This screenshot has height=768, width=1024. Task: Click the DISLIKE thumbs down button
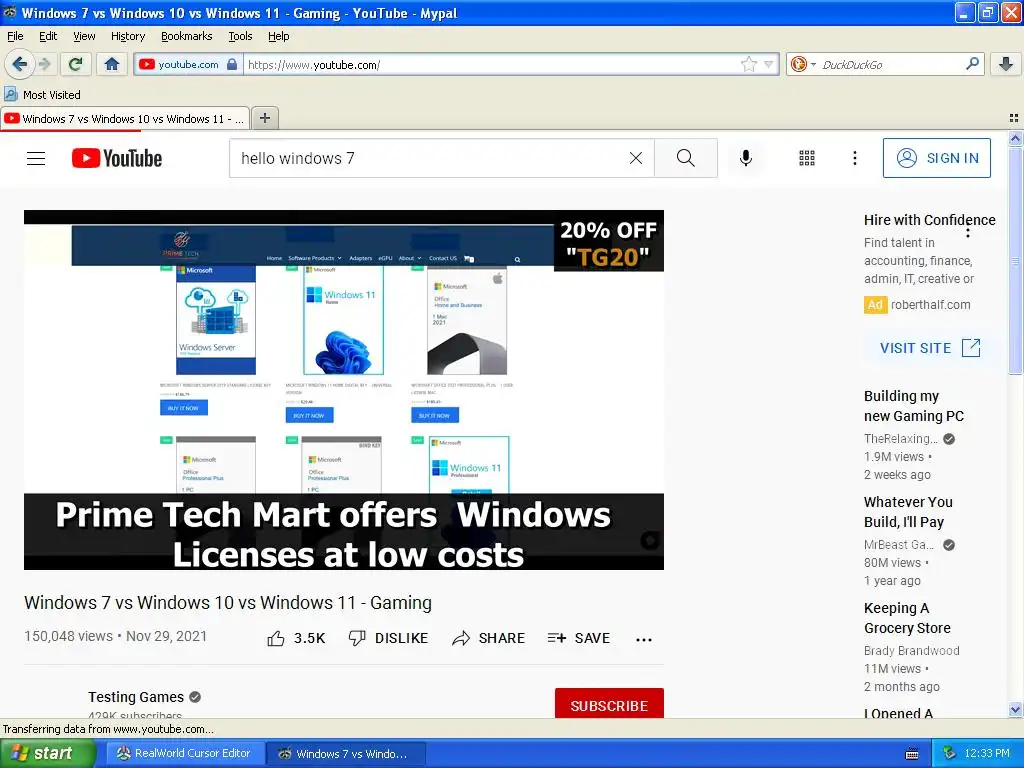coord(388,638)
